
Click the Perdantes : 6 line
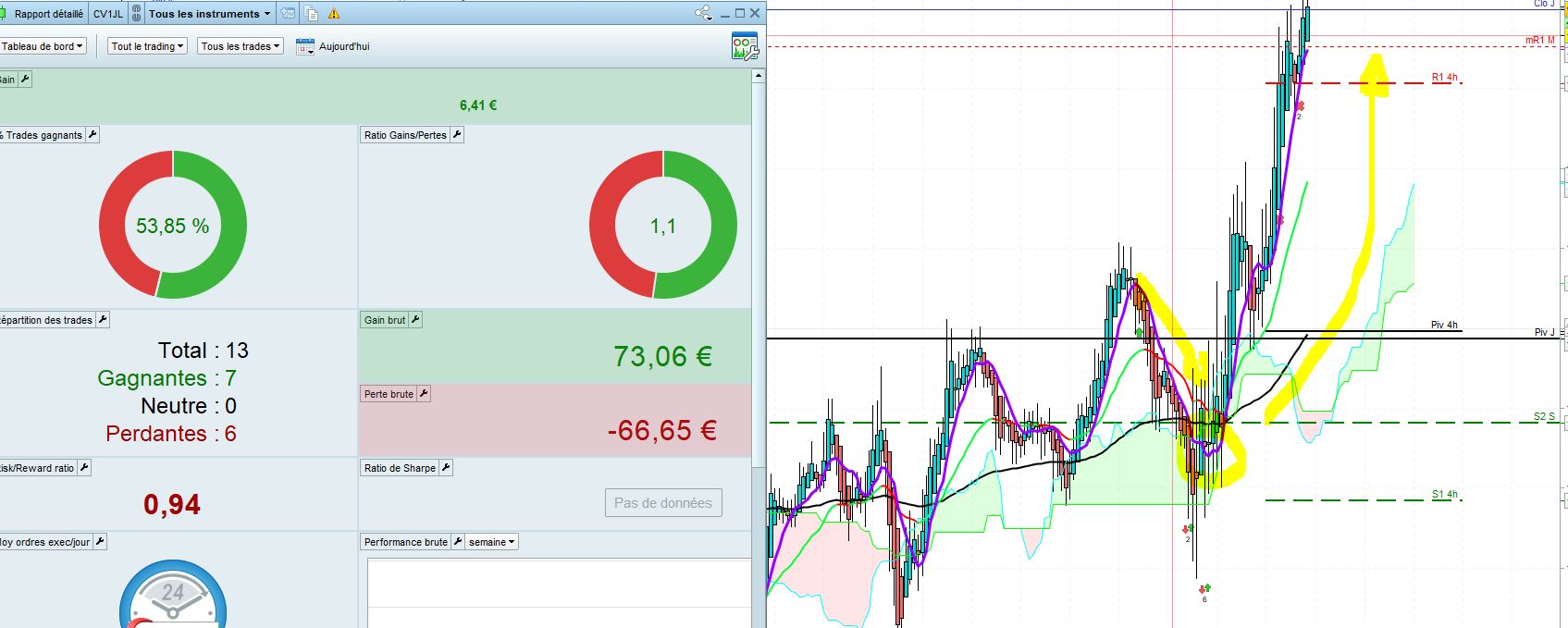click(171, 434)
